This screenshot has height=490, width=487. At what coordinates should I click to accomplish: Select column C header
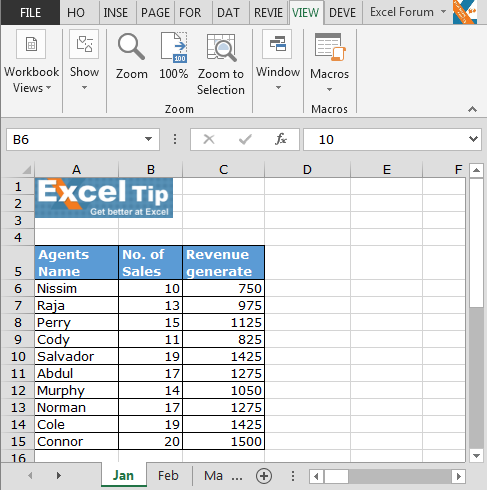tap(223, 170)
